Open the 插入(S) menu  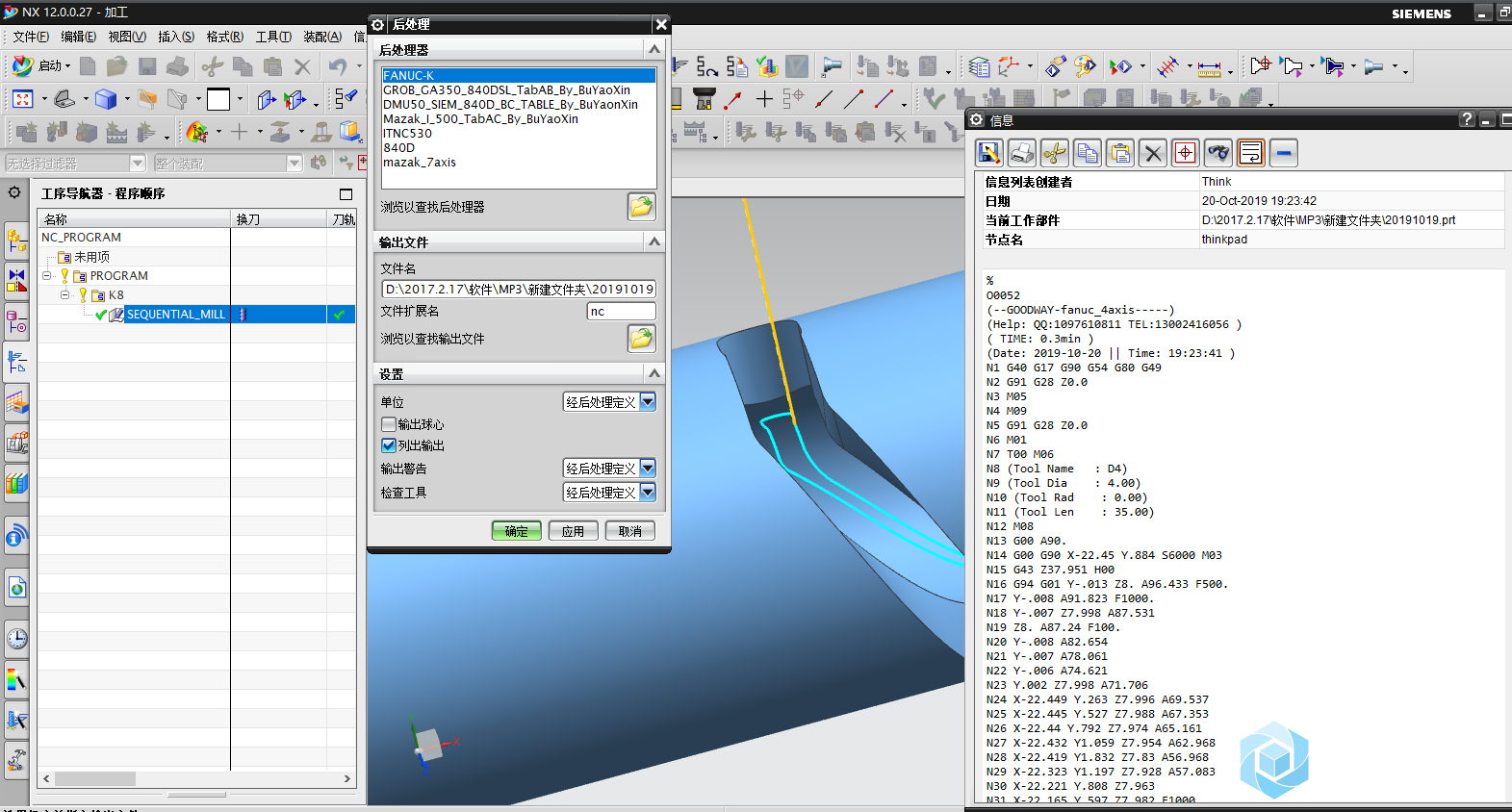(176, 37)
